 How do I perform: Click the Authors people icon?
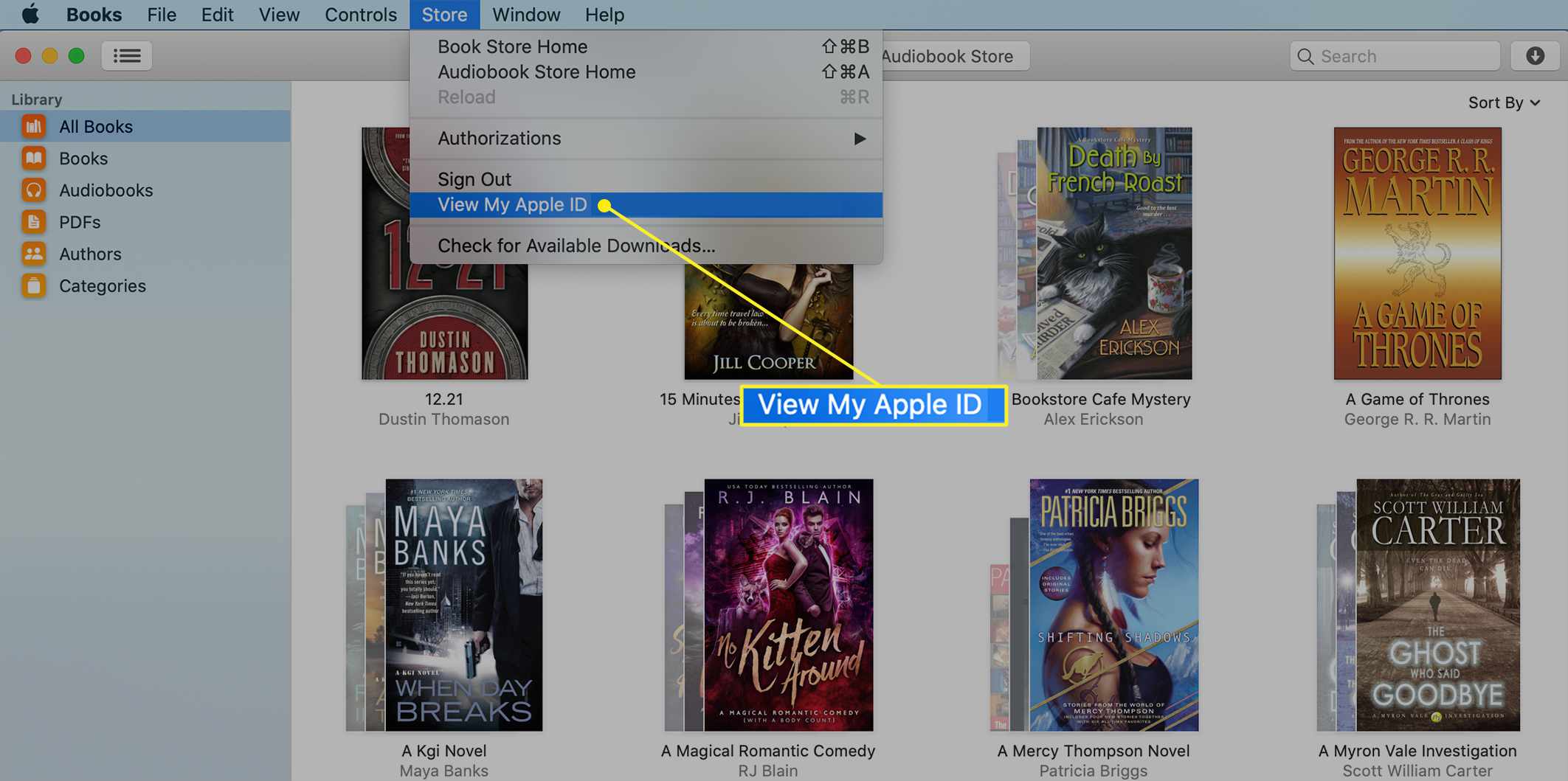(33, 254)
